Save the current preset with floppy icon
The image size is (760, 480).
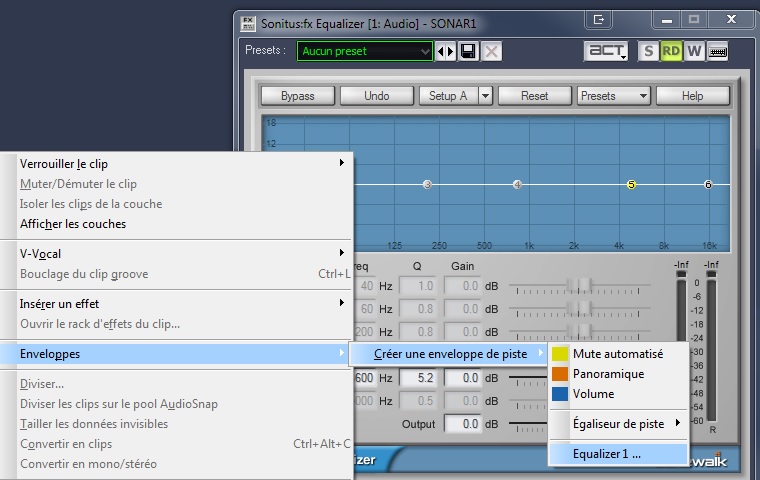[468, 51]
